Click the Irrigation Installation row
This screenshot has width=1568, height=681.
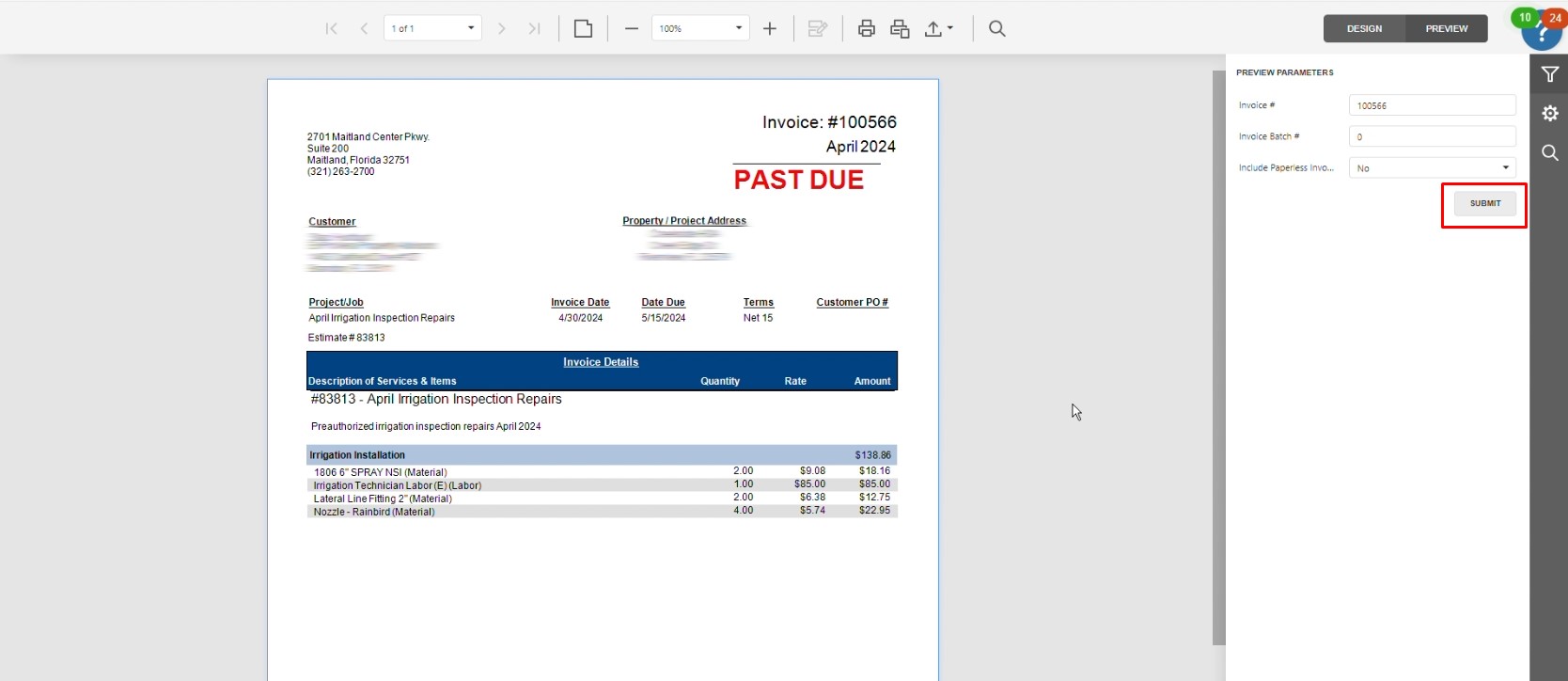pos(602,455)
